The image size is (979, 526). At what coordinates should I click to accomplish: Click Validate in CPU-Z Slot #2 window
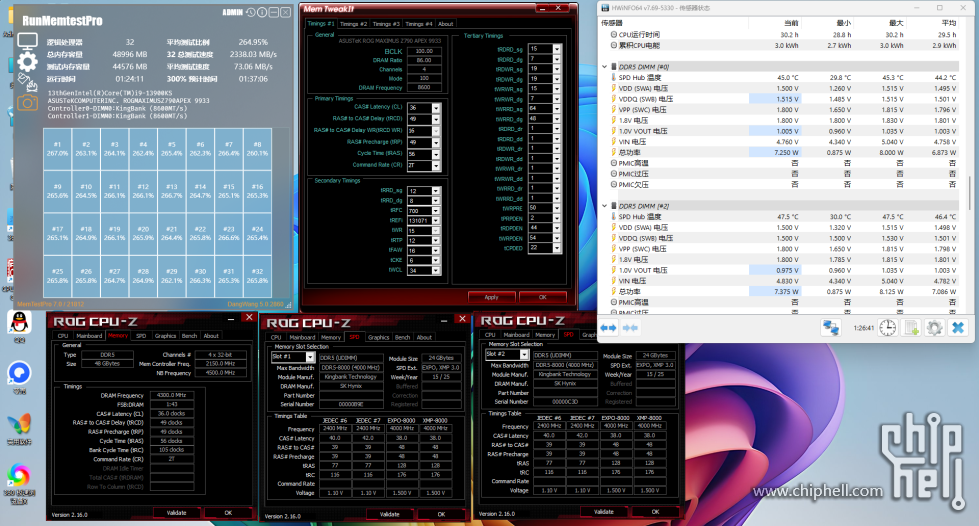603,512
